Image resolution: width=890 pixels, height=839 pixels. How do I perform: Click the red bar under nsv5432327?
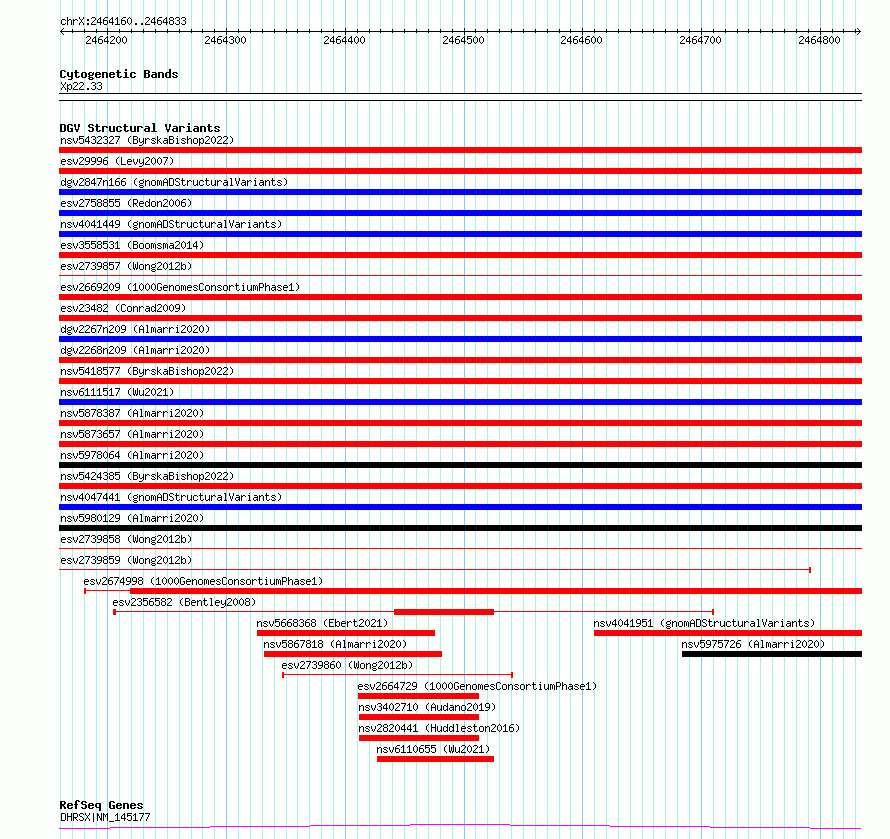click(x=460, y=150)
